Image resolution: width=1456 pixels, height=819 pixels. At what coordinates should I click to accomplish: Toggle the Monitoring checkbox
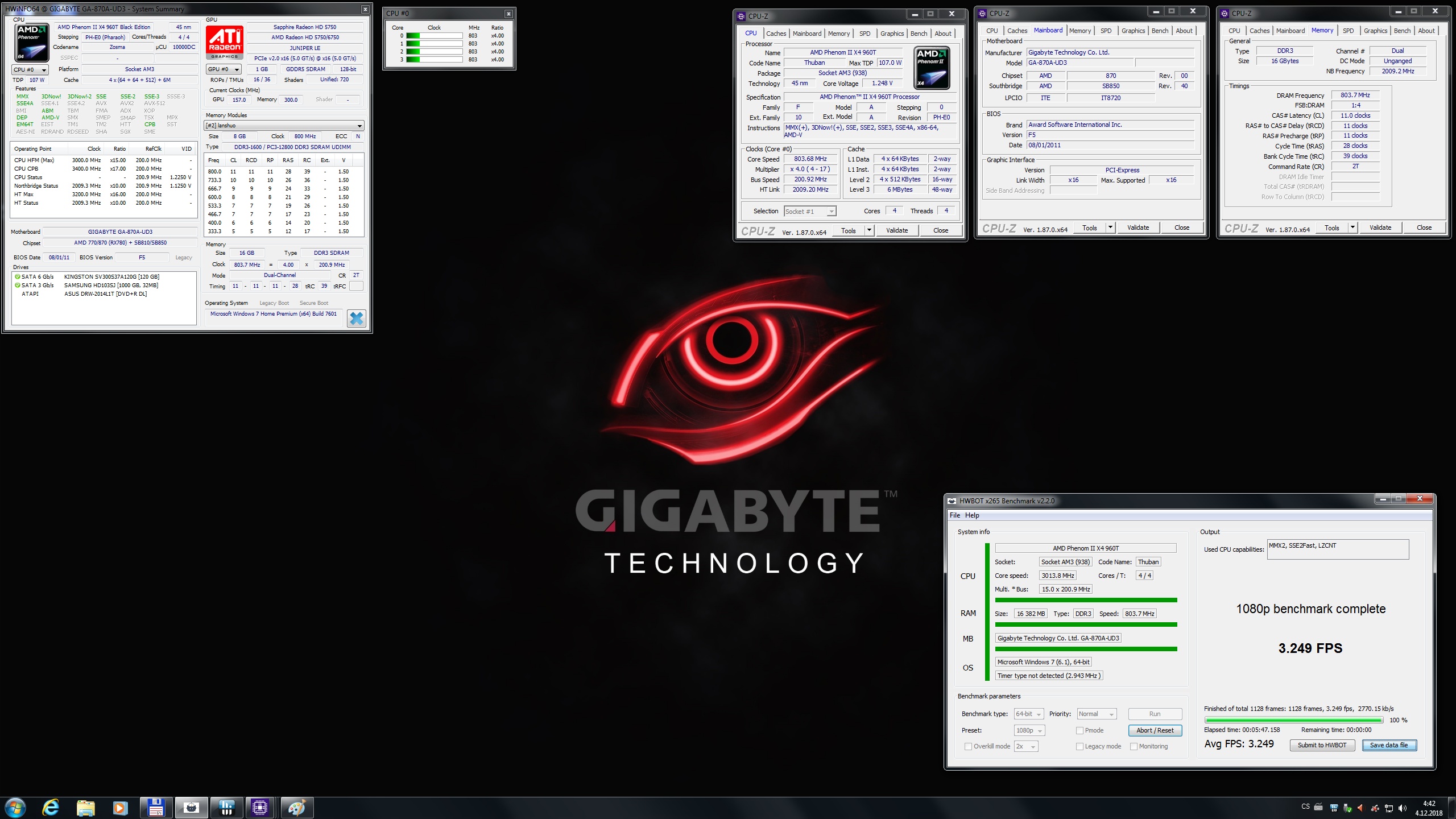(1134, 746)
